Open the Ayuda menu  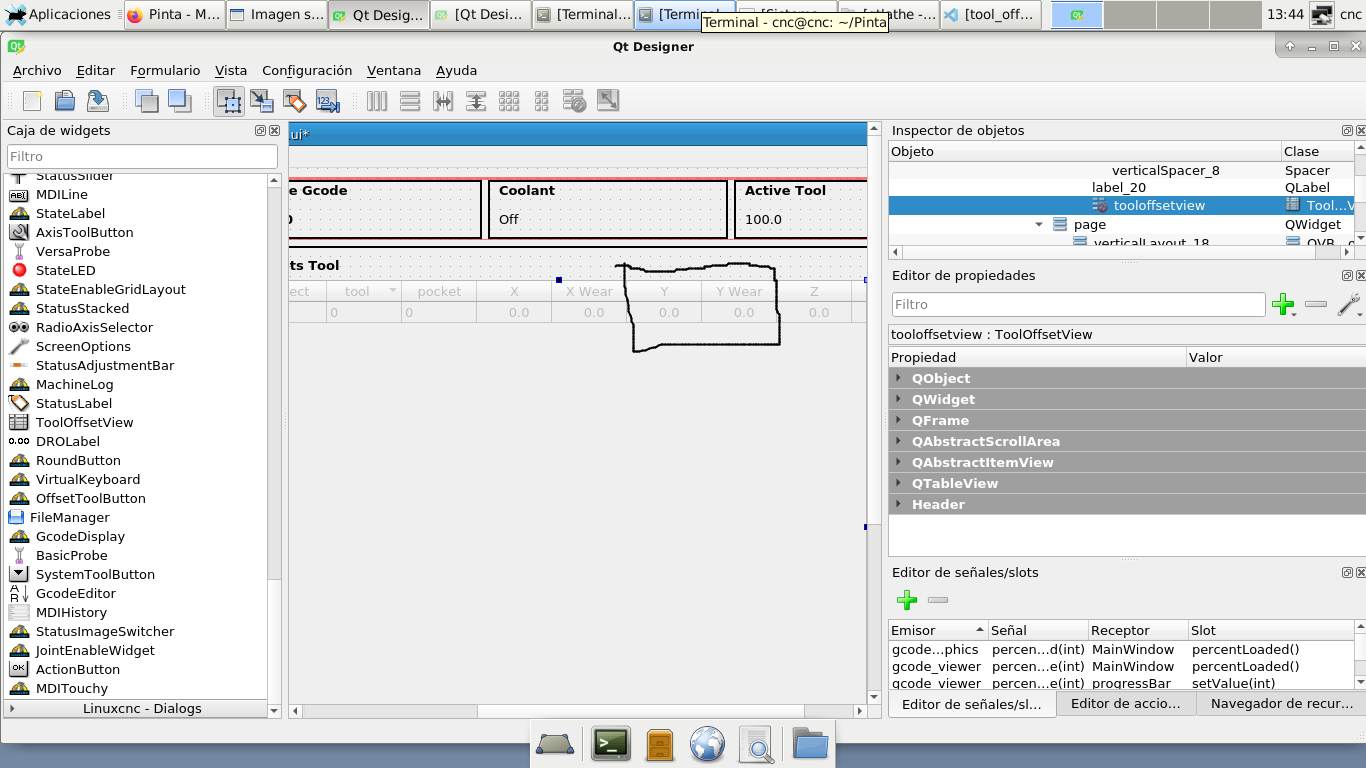tap(456, 70)
